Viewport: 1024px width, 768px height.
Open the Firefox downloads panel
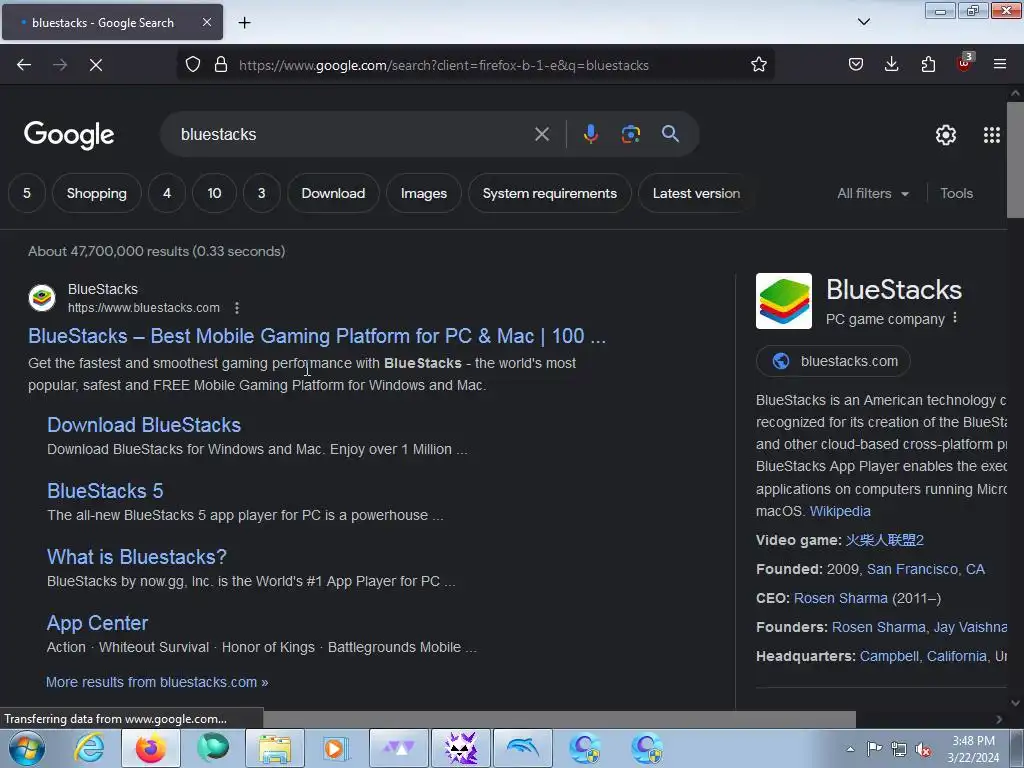click(891, 65)
